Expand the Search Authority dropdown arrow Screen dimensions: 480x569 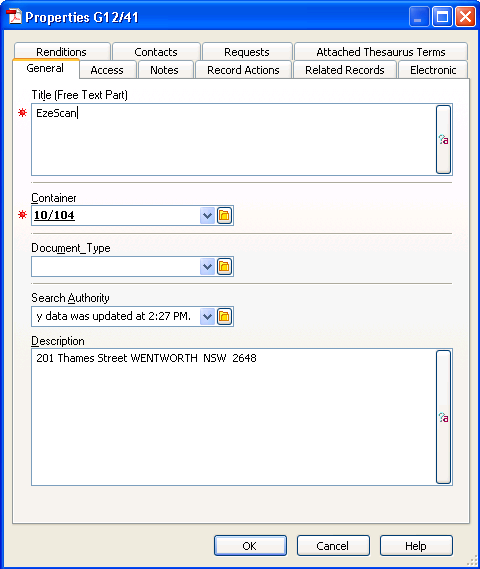click(208, 316)
